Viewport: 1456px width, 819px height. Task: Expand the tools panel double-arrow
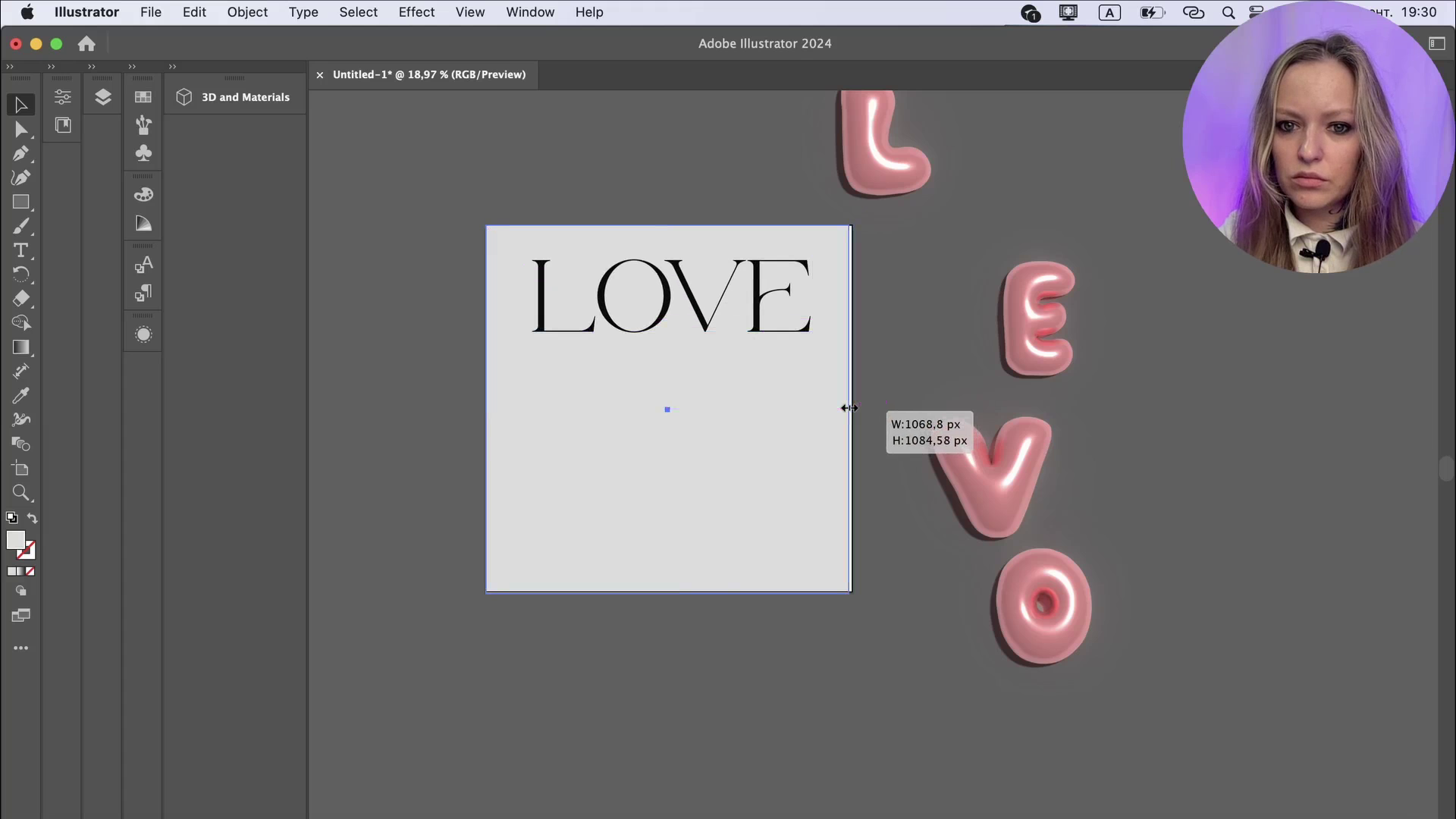[x=10, y=67]
